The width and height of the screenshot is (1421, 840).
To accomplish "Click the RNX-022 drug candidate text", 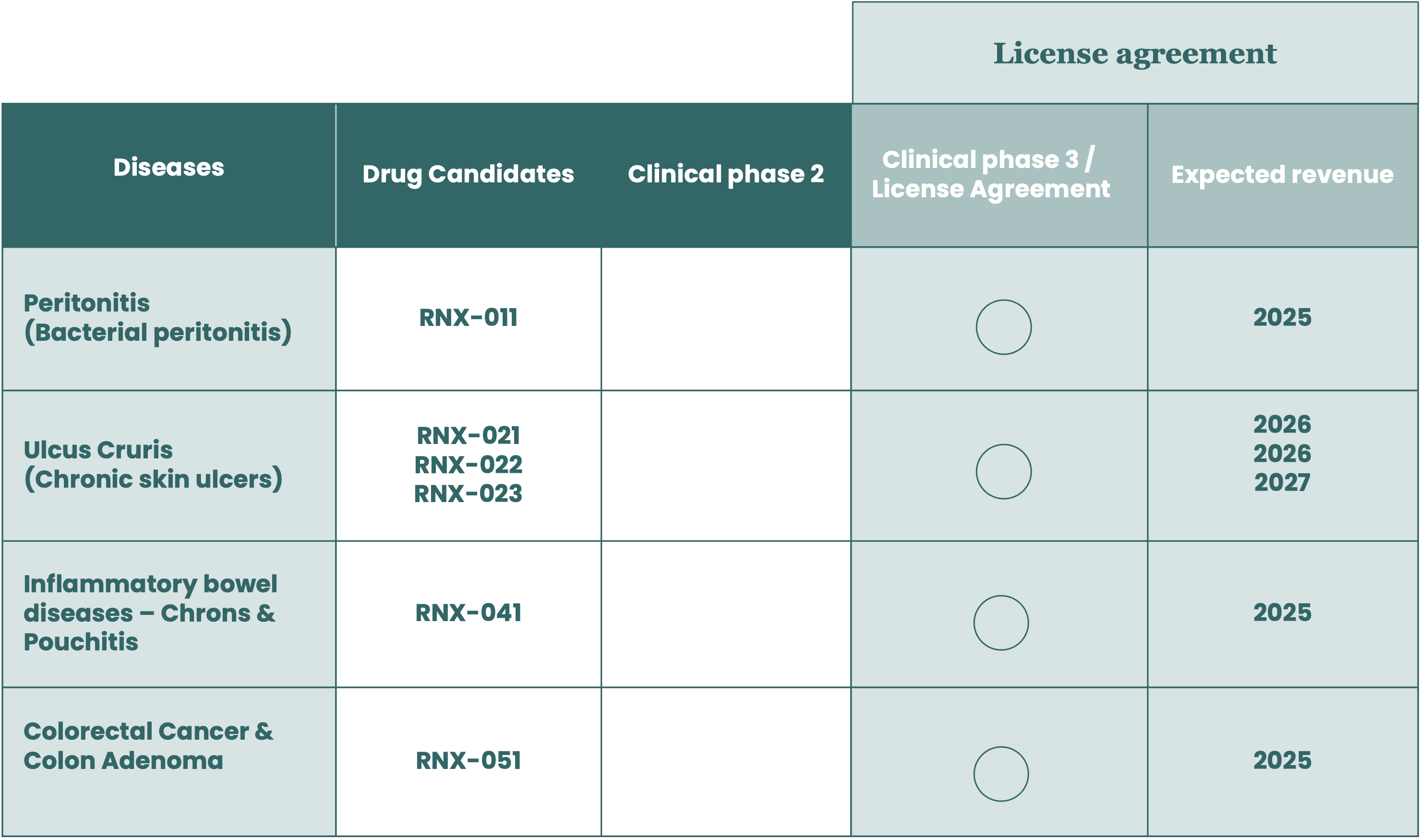I will (x=468, y=465).
